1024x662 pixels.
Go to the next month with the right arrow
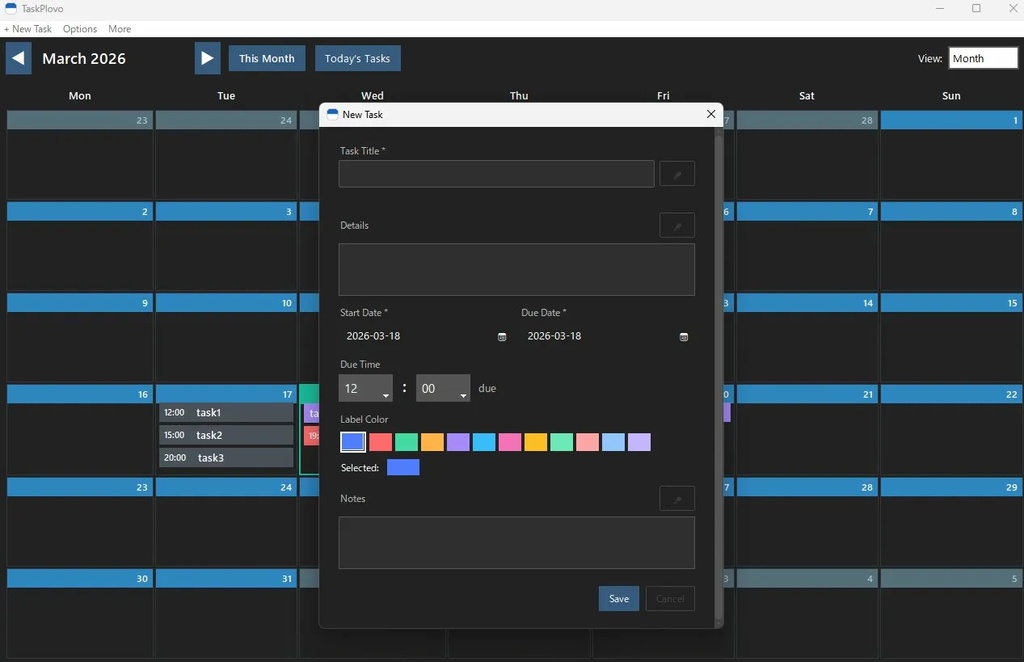click(207, 58)
